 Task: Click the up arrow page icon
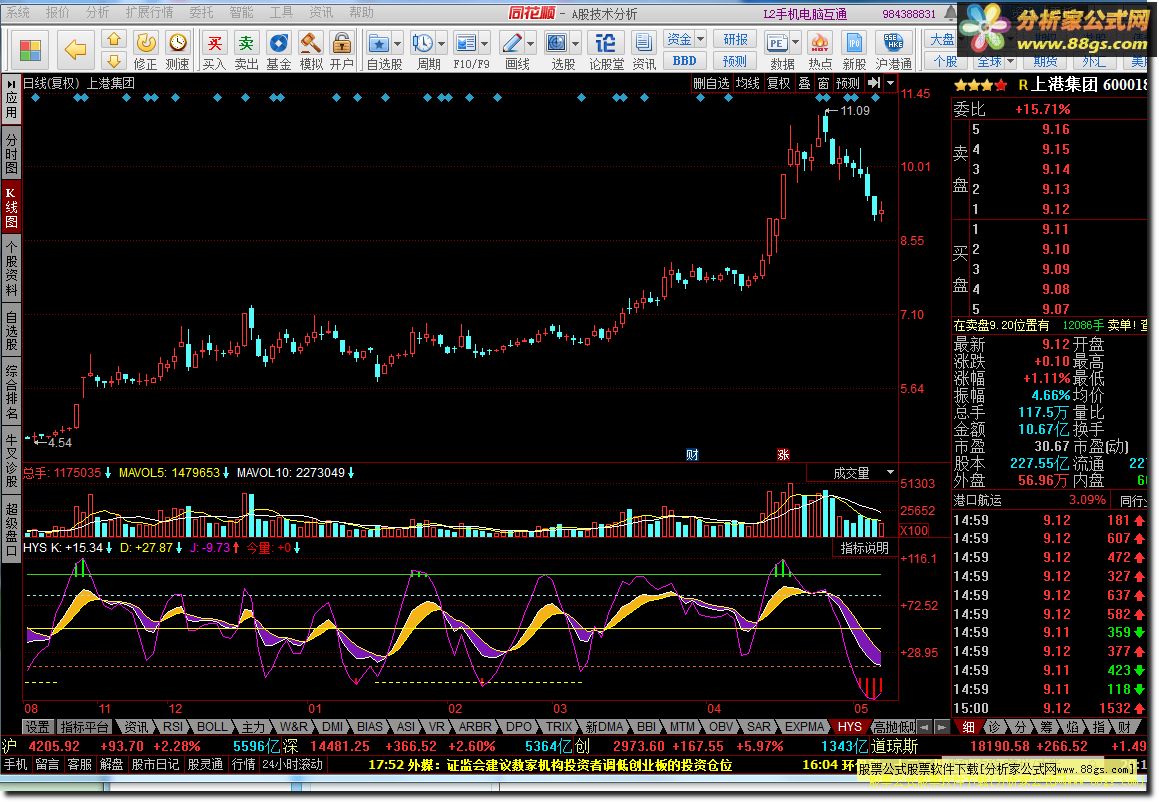(x=114, y=39)
